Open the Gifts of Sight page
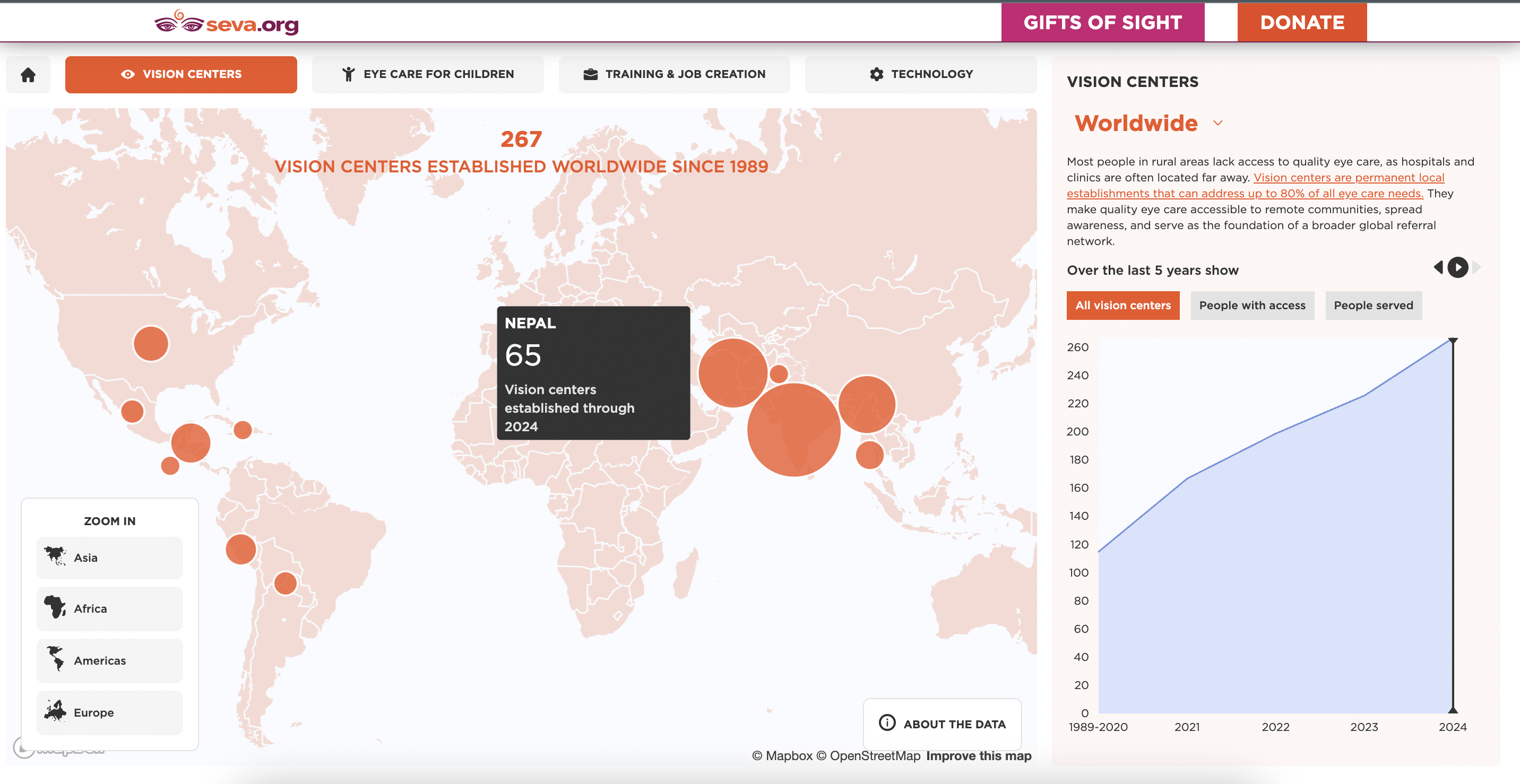1520x784 pixels. point(1102,22)
